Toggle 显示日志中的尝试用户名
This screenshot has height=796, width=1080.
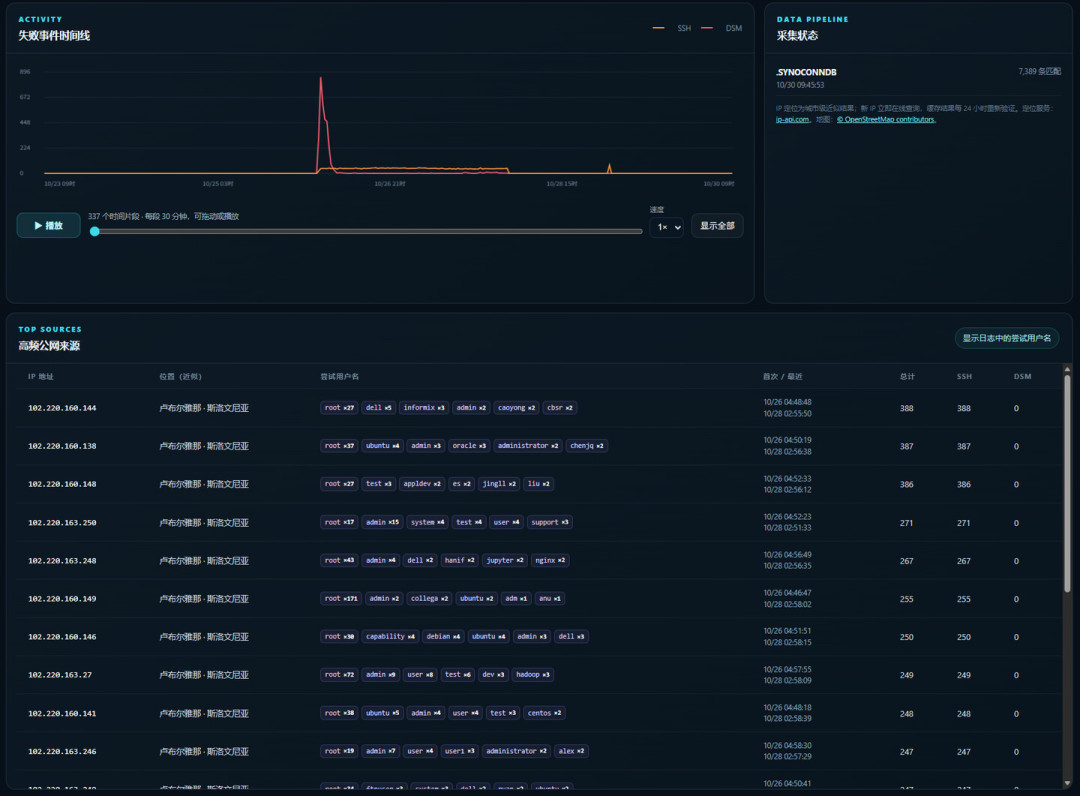(1006, 338)
